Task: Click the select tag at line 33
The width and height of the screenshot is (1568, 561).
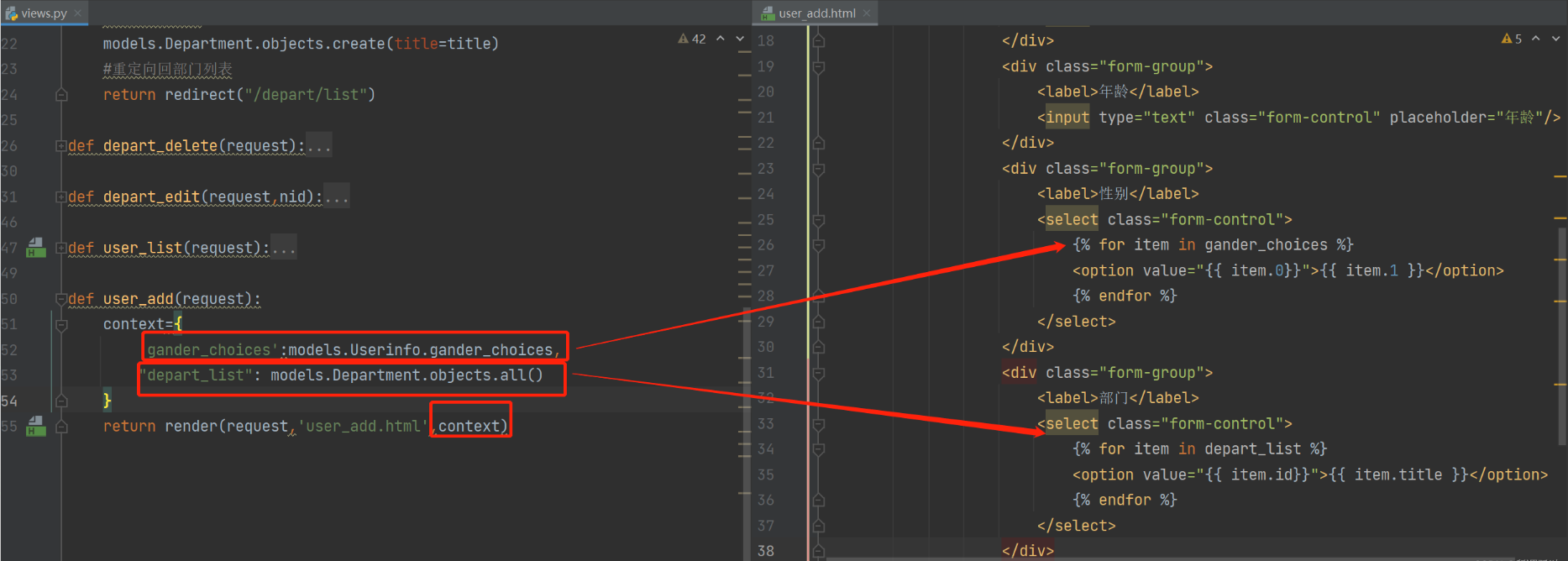Action: pyautogui.click(x=1165, y=424)
